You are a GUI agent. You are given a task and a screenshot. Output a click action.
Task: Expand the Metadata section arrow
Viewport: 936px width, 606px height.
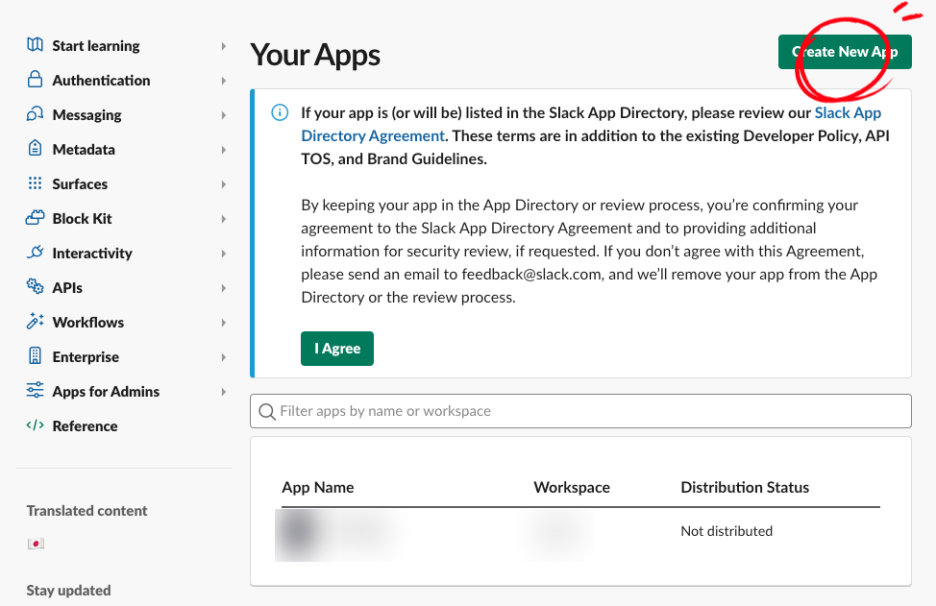click(x=223, y=150)
